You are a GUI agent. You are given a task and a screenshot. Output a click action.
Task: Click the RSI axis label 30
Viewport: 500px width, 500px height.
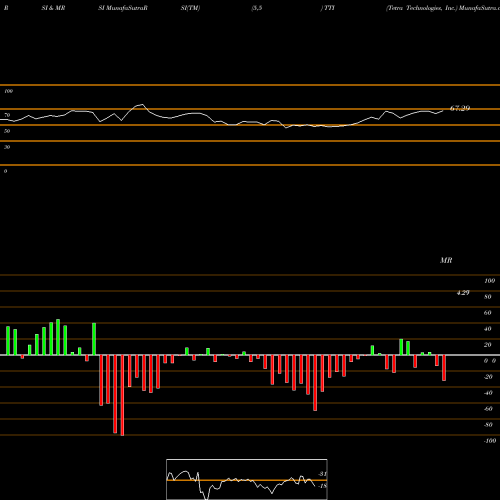click(7, 147)
